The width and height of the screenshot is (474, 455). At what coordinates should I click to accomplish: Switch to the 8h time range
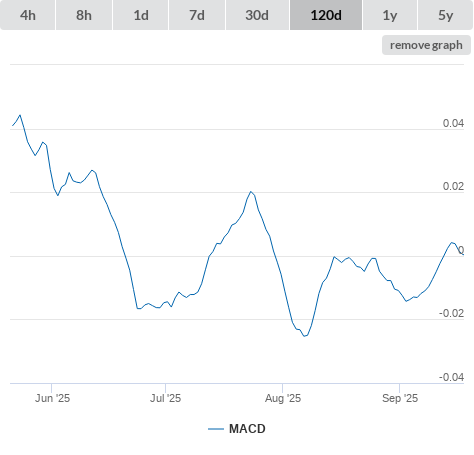[x=84, y=15]
